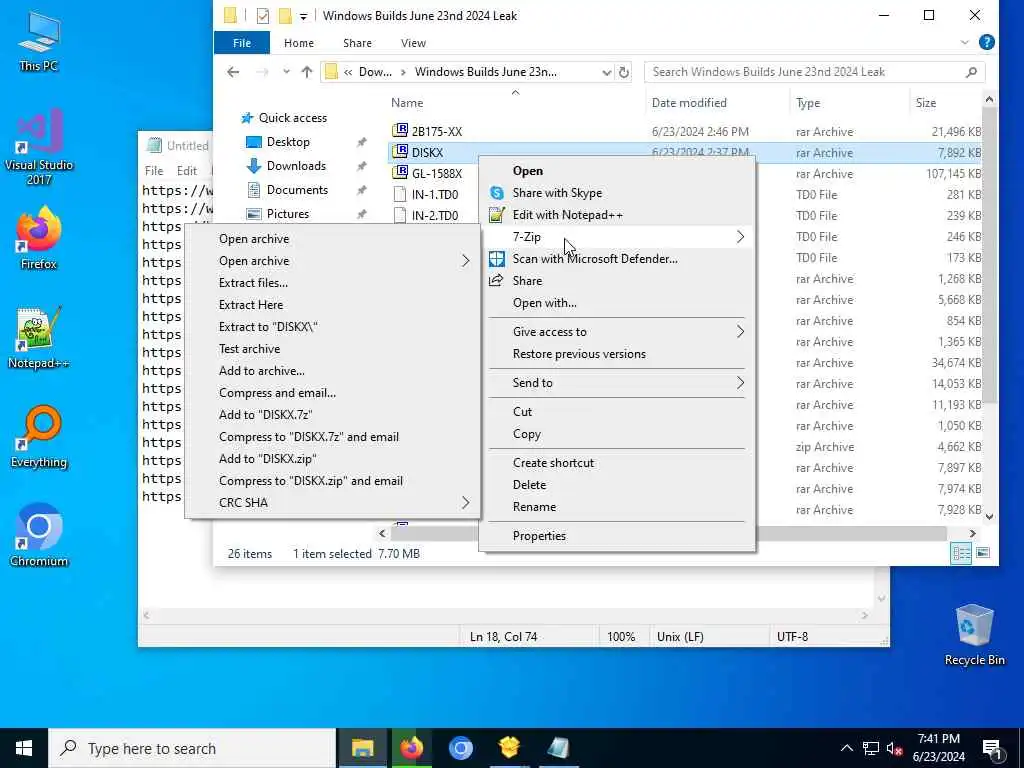Open the View ribbon tab
Image resolution: width=1024 pixels, height=768 pixels.
[x=413, y=42]
